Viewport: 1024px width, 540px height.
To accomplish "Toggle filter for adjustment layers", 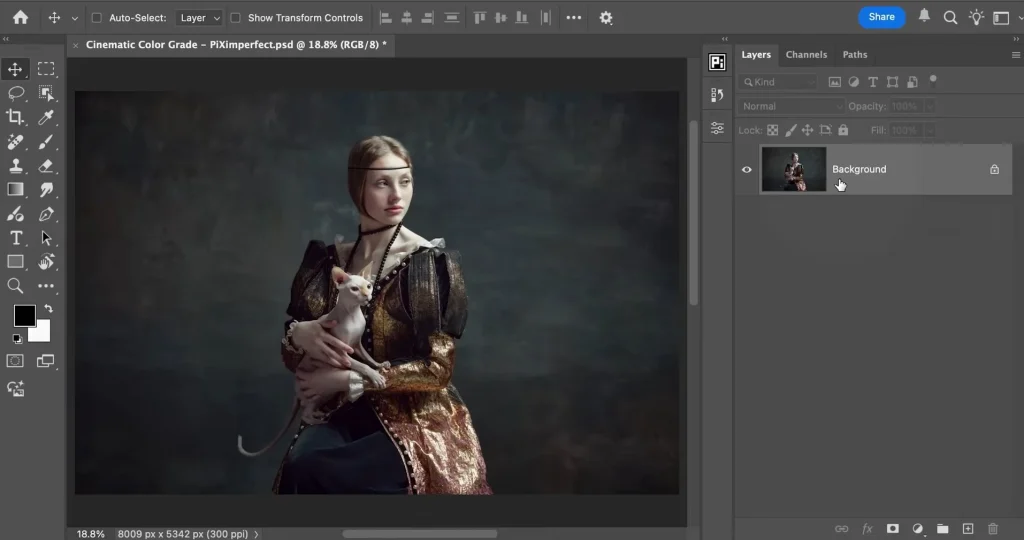I will pos(854,82).
